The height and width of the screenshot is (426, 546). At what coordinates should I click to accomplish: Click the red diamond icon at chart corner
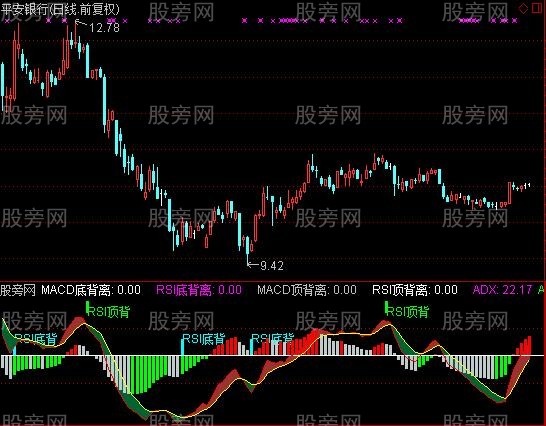click(x=523, y=9)
